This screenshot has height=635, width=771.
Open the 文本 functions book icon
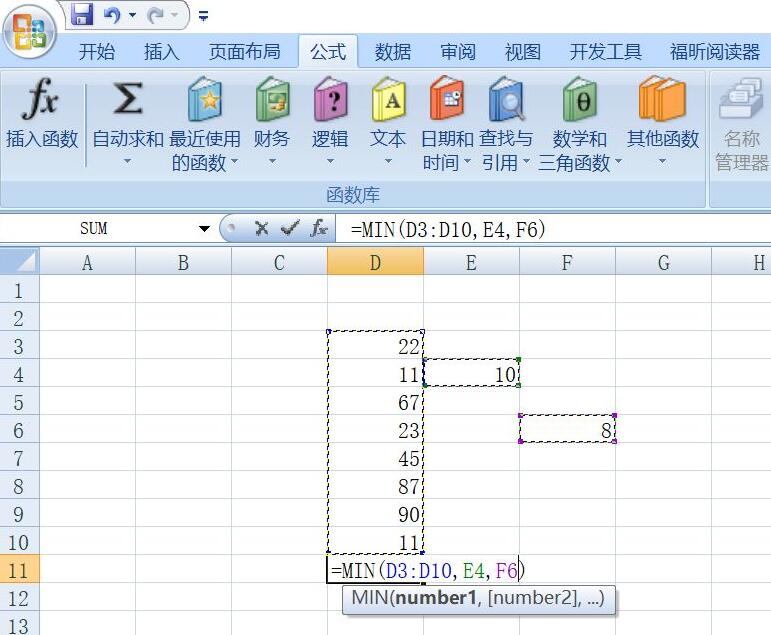click(x=388, y=99)
